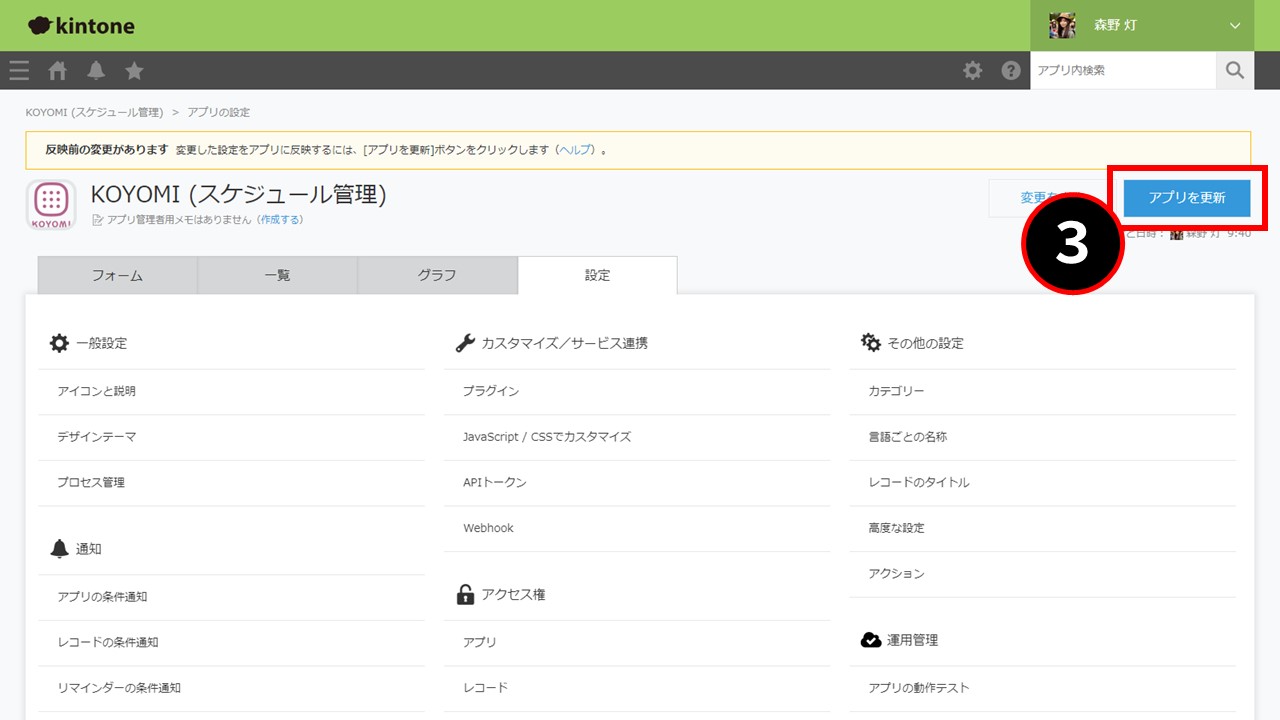Open the help question mark icon
This screenshot has height=720, width=1280.
click(1011, 70)
